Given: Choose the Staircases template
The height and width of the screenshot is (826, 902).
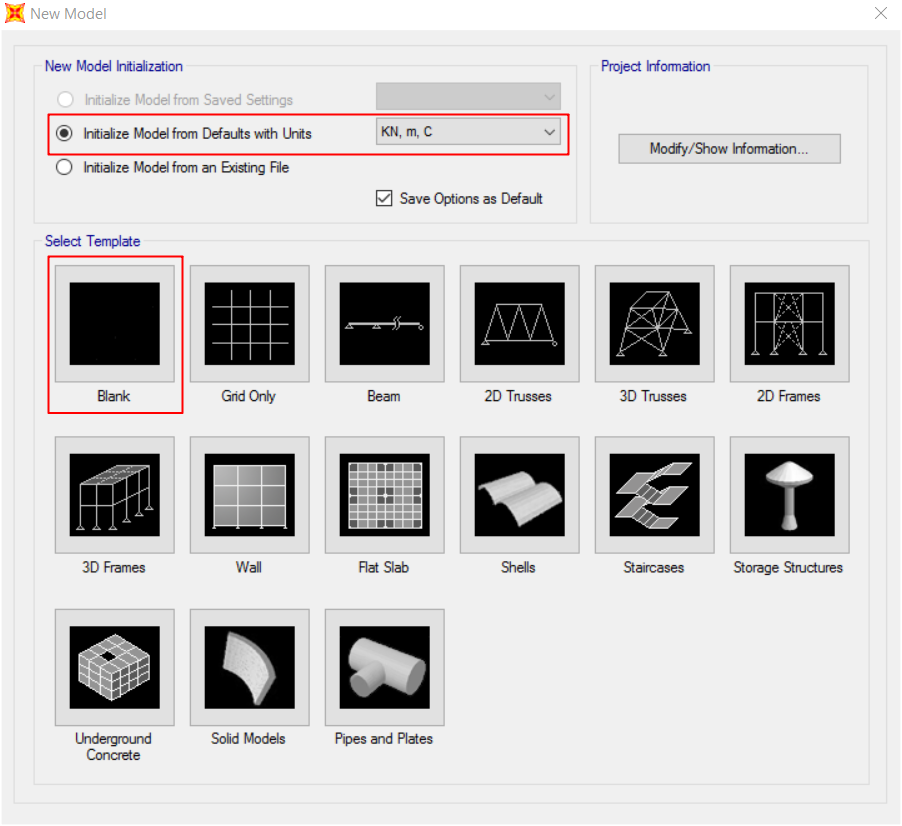Looking at the screenshot, I should pyautogui.click(x=655, y=495).
